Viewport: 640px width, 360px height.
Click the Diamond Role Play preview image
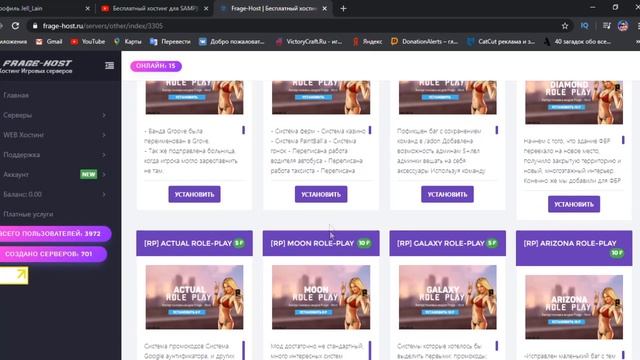[x=574, y=102]
